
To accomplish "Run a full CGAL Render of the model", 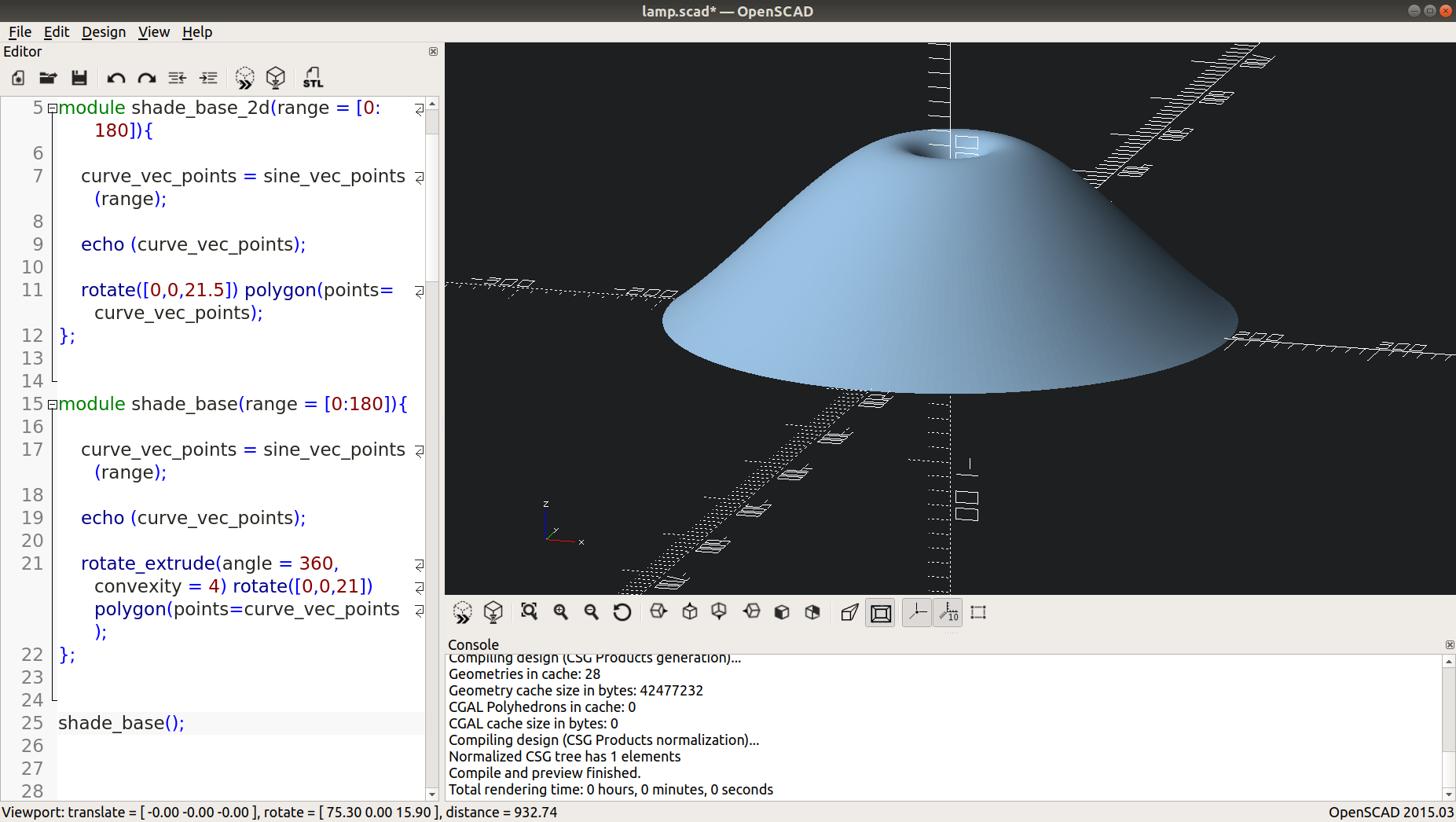I will pos(276,78).
